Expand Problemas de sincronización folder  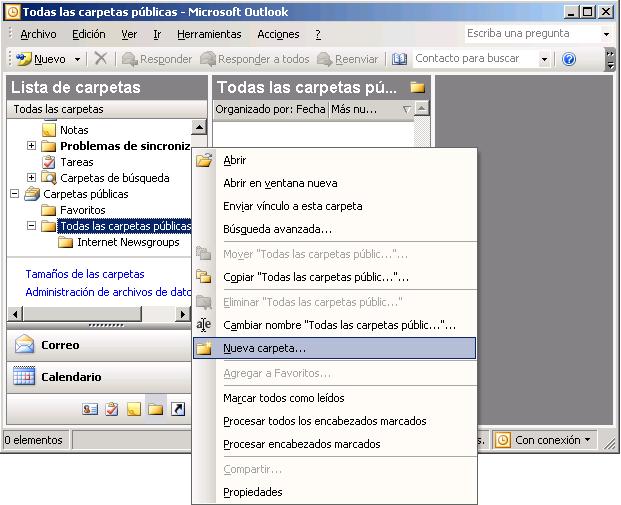31,146
